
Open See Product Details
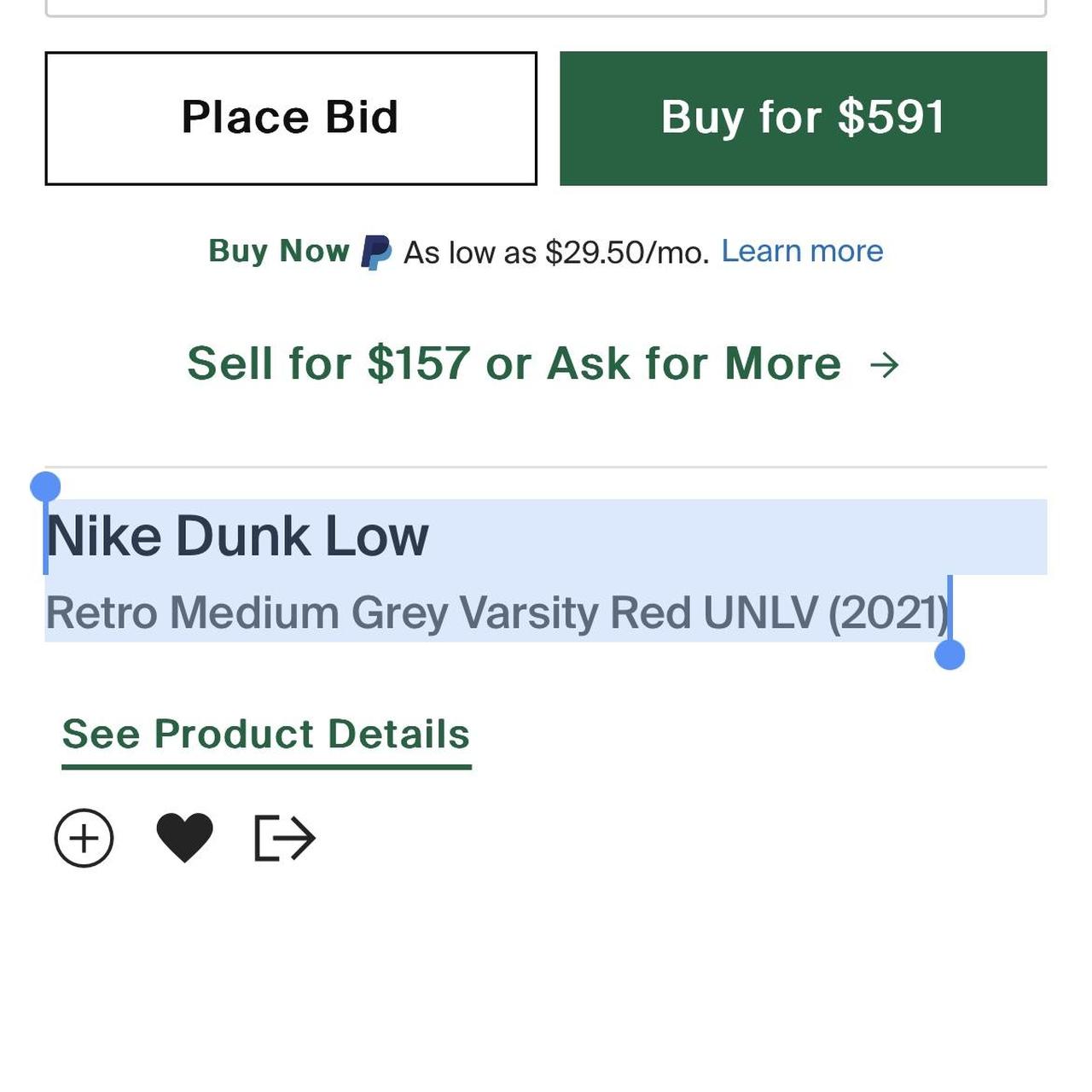pyautogui.click(x=266, y=735)
